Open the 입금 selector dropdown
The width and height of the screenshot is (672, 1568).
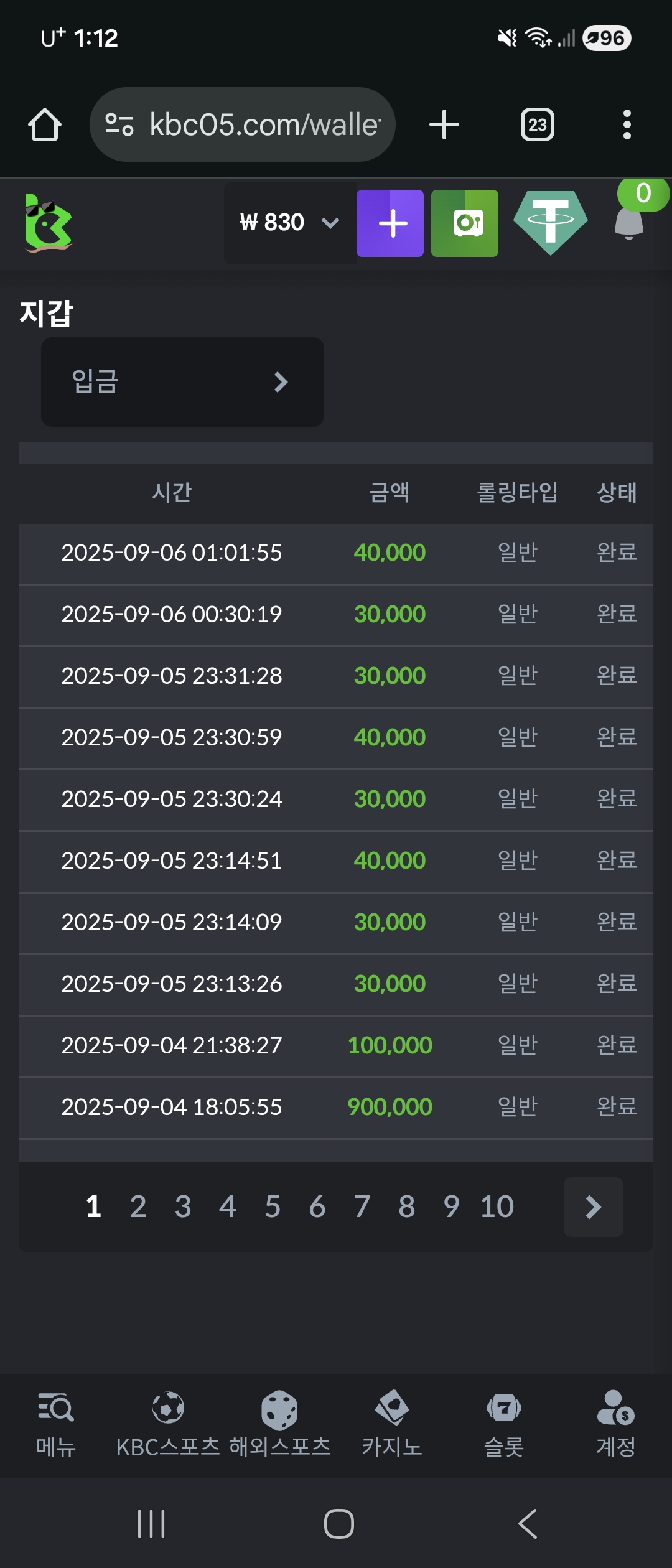click(x=182, y=381)
